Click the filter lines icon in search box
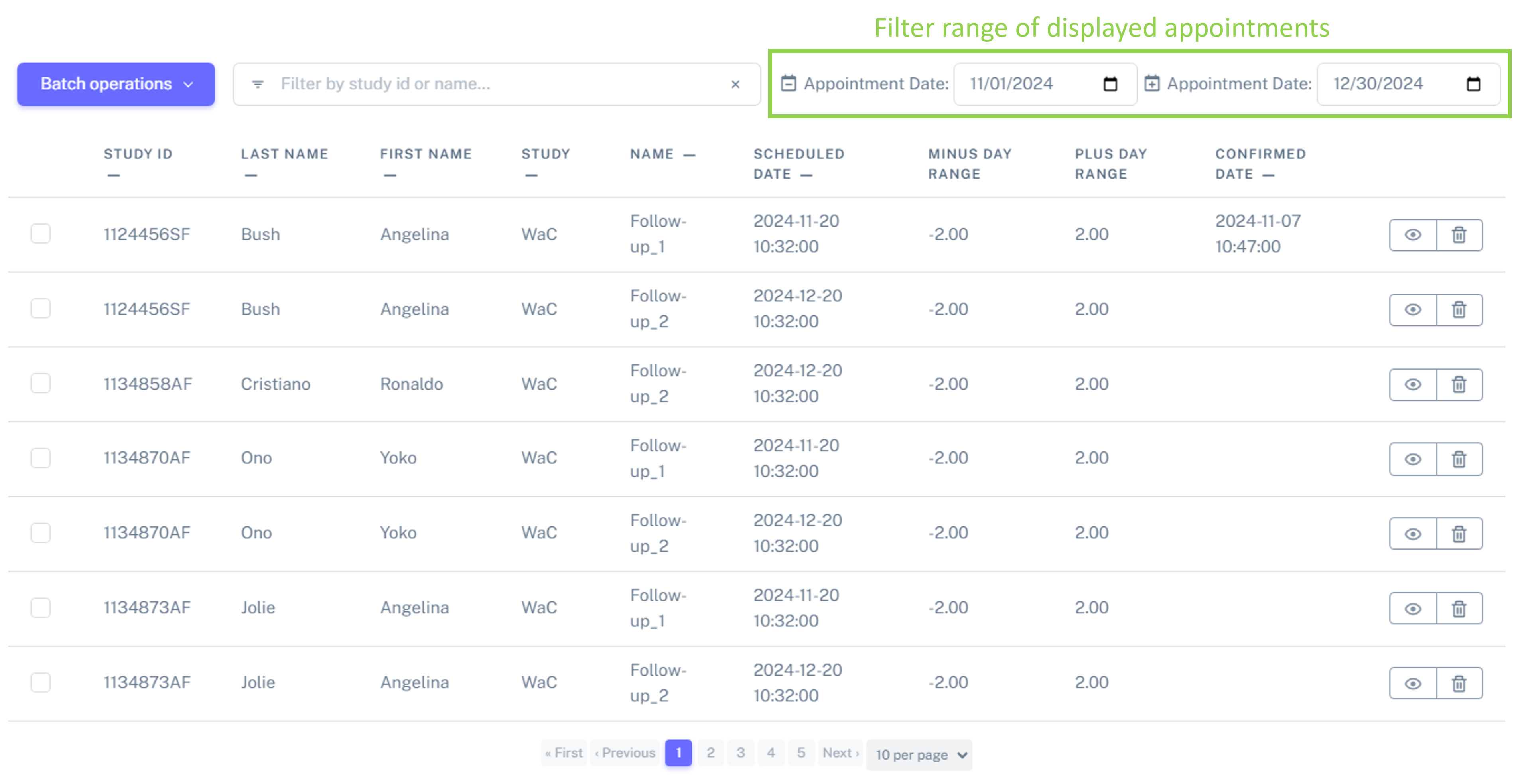The height and width of the screenshot is (784, 1518). 258,84
